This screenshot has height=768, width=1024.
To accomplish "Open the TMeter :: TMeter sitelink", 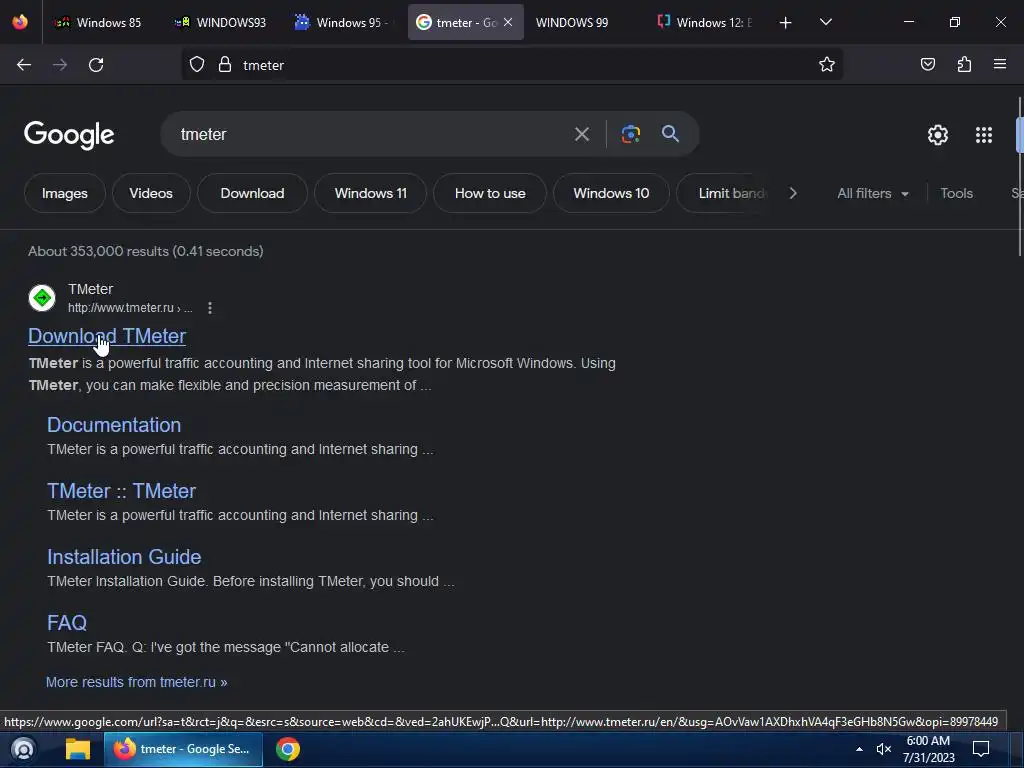I will 121,490.
